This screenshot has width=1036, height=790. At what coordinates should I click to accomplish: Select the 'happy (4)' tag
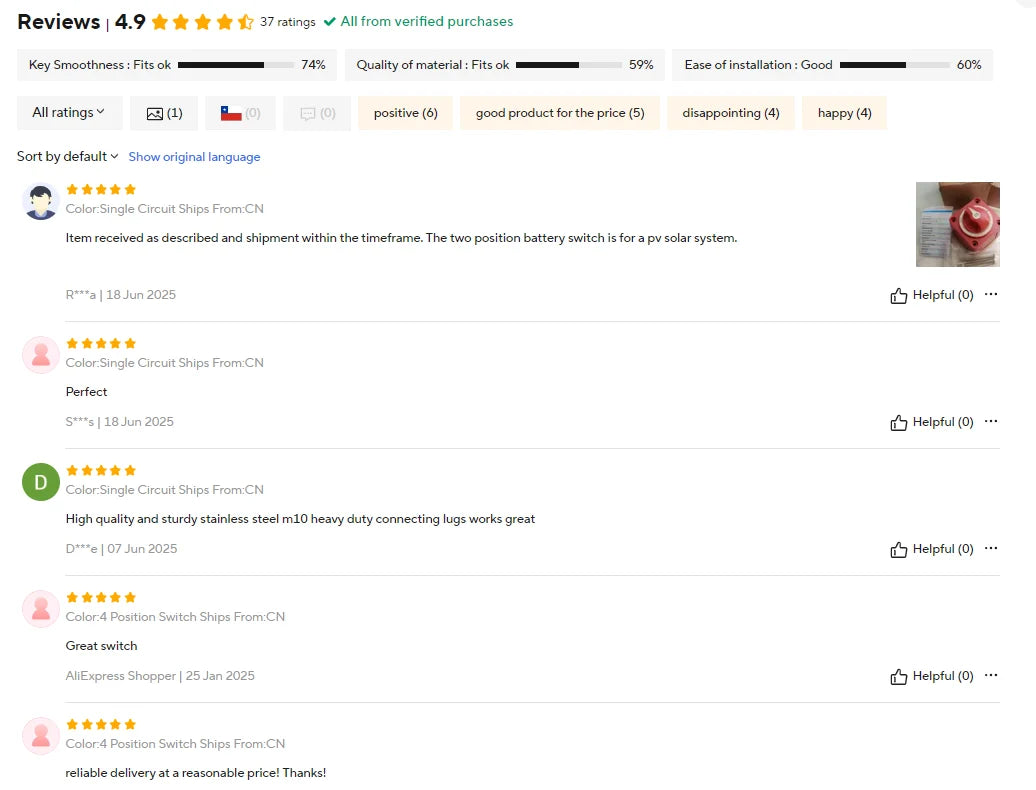[x=844, y=113]
